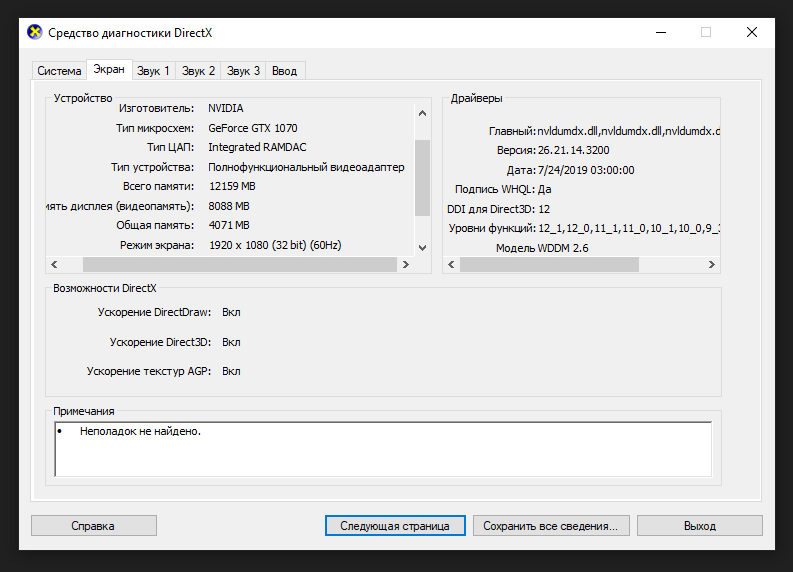Click left arrow of Драйверы horizontal scrollbar
This screenshot has height=572, width=793.
pos(451,265)
